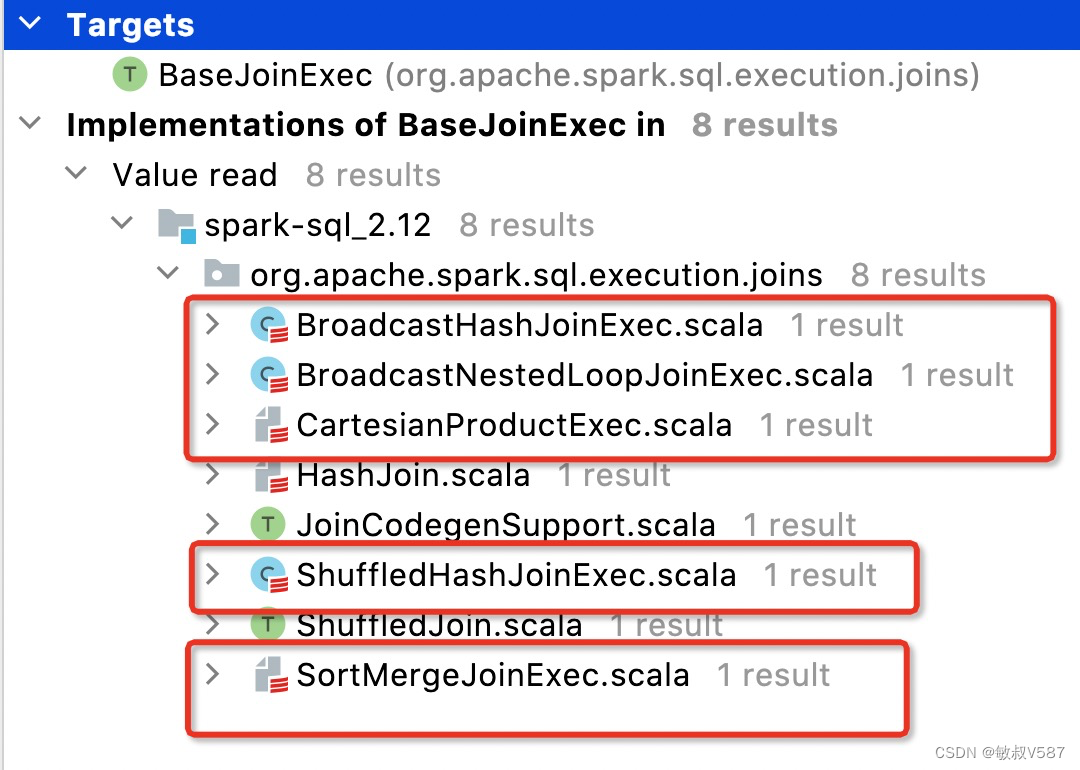The height and width of the screenshot is (770, 1080).
Task: Click the BaseJoinExec trait icon
Action: 128,75
